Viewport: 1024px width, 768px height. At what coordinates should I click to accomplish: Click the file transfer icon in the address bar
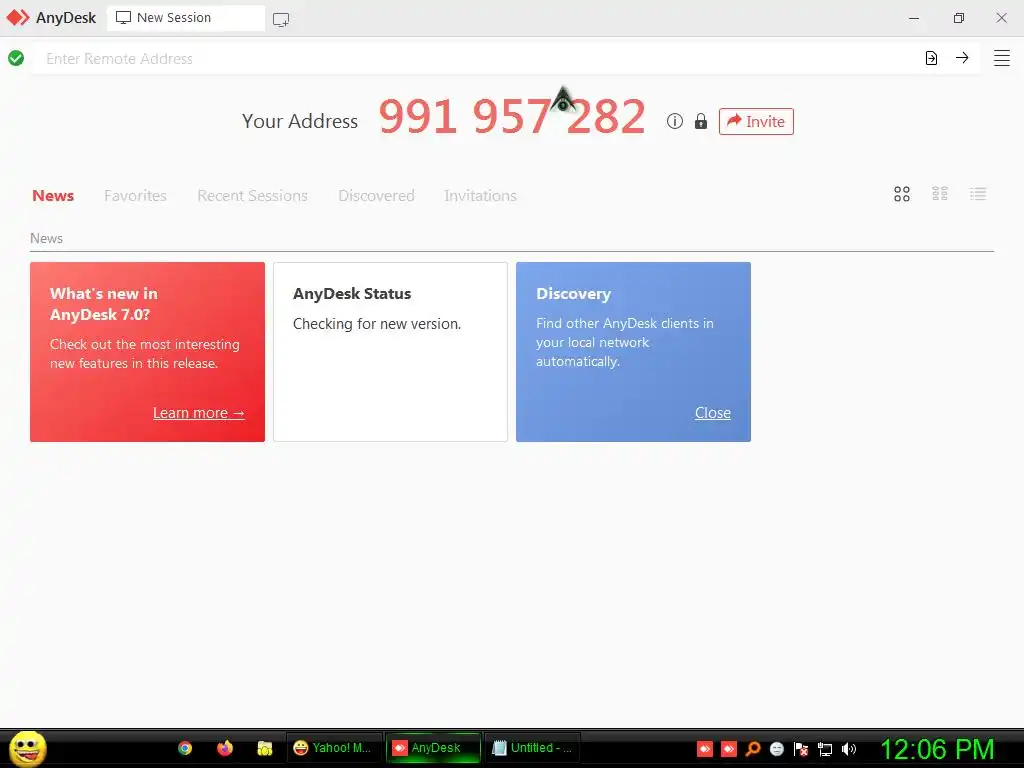(931, 58)
